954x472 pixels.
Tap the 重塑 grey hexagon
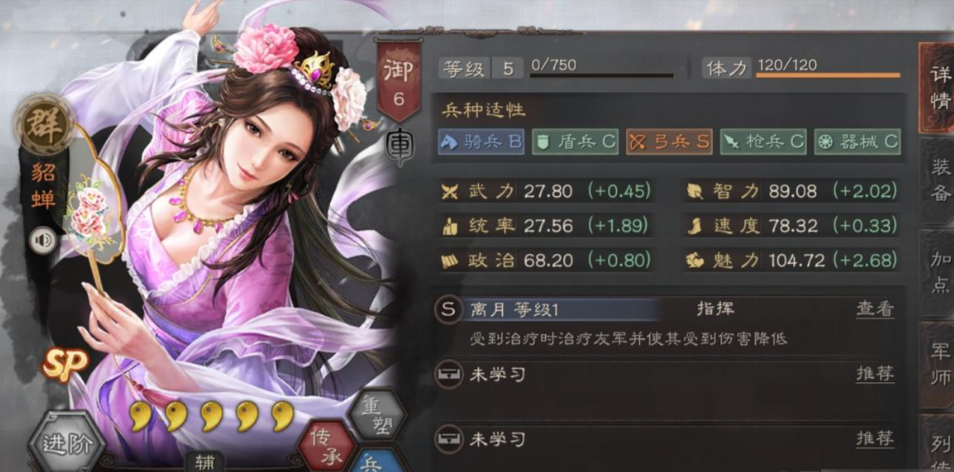[377, 417]
